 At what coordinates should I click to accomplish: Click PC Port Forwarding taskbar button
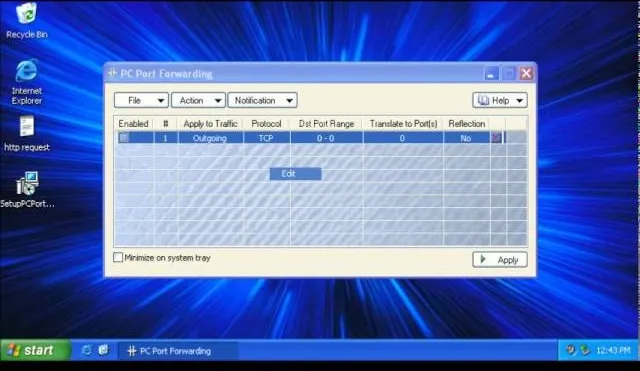coord(178,351)
